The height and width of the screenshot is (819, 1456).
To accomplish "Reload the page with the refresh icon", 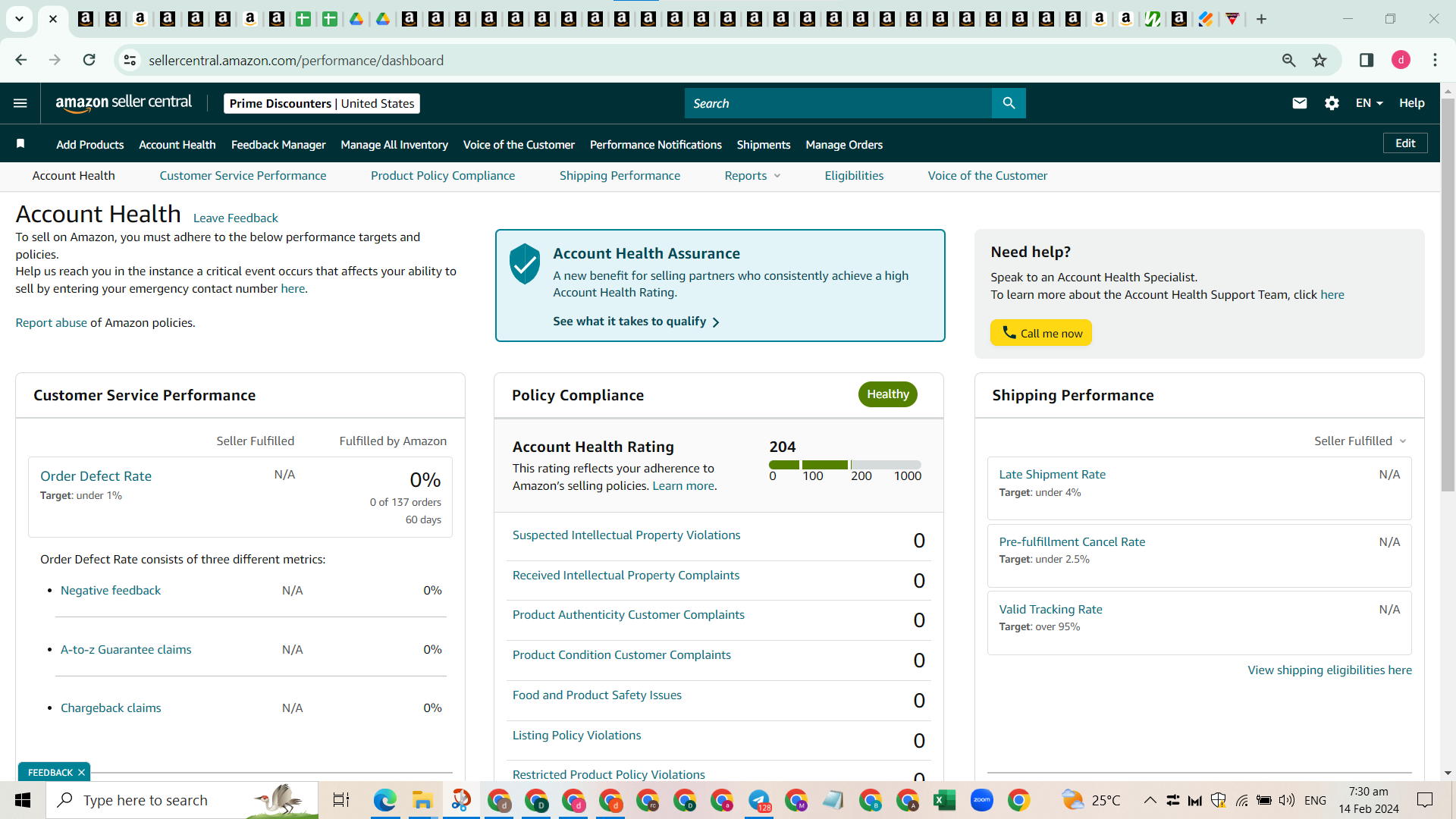I will pos(89,60).
